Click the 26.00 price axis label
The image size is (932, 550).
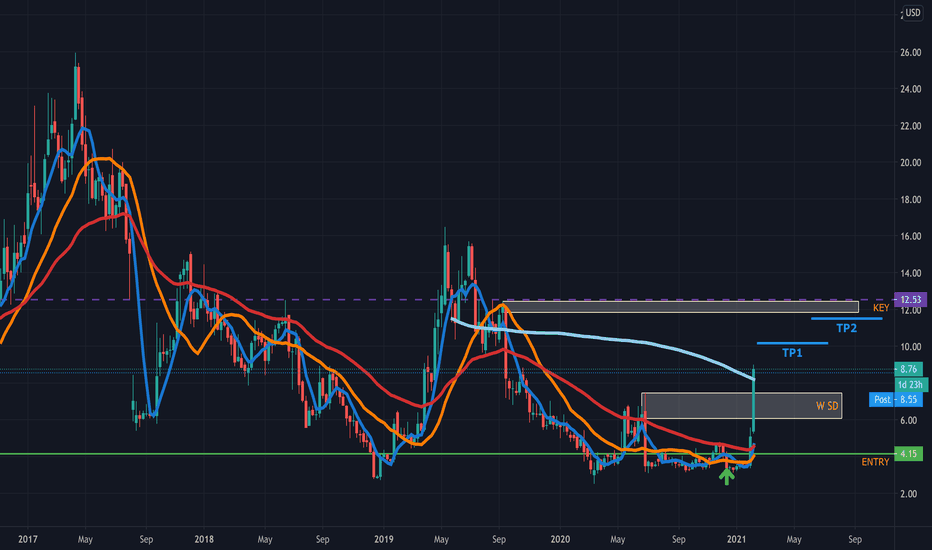point(911,52)
